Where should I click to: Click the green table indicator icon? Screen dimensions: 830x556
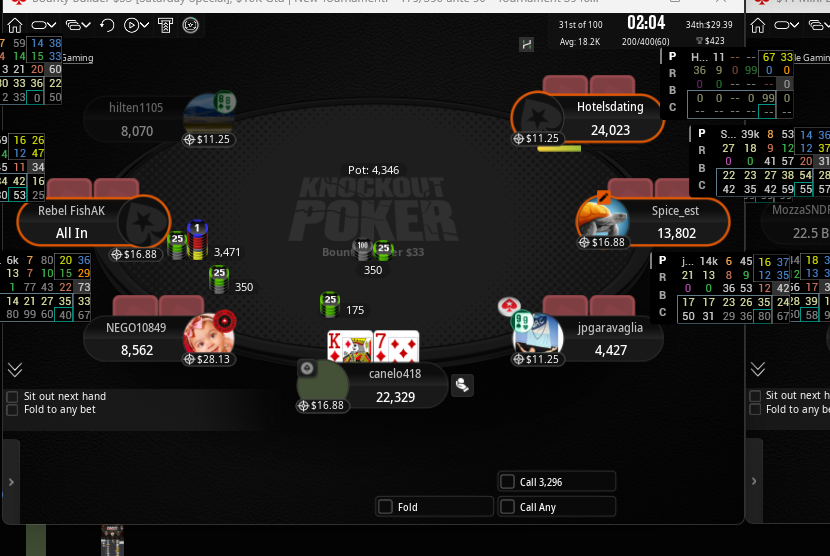click(527, 44)
